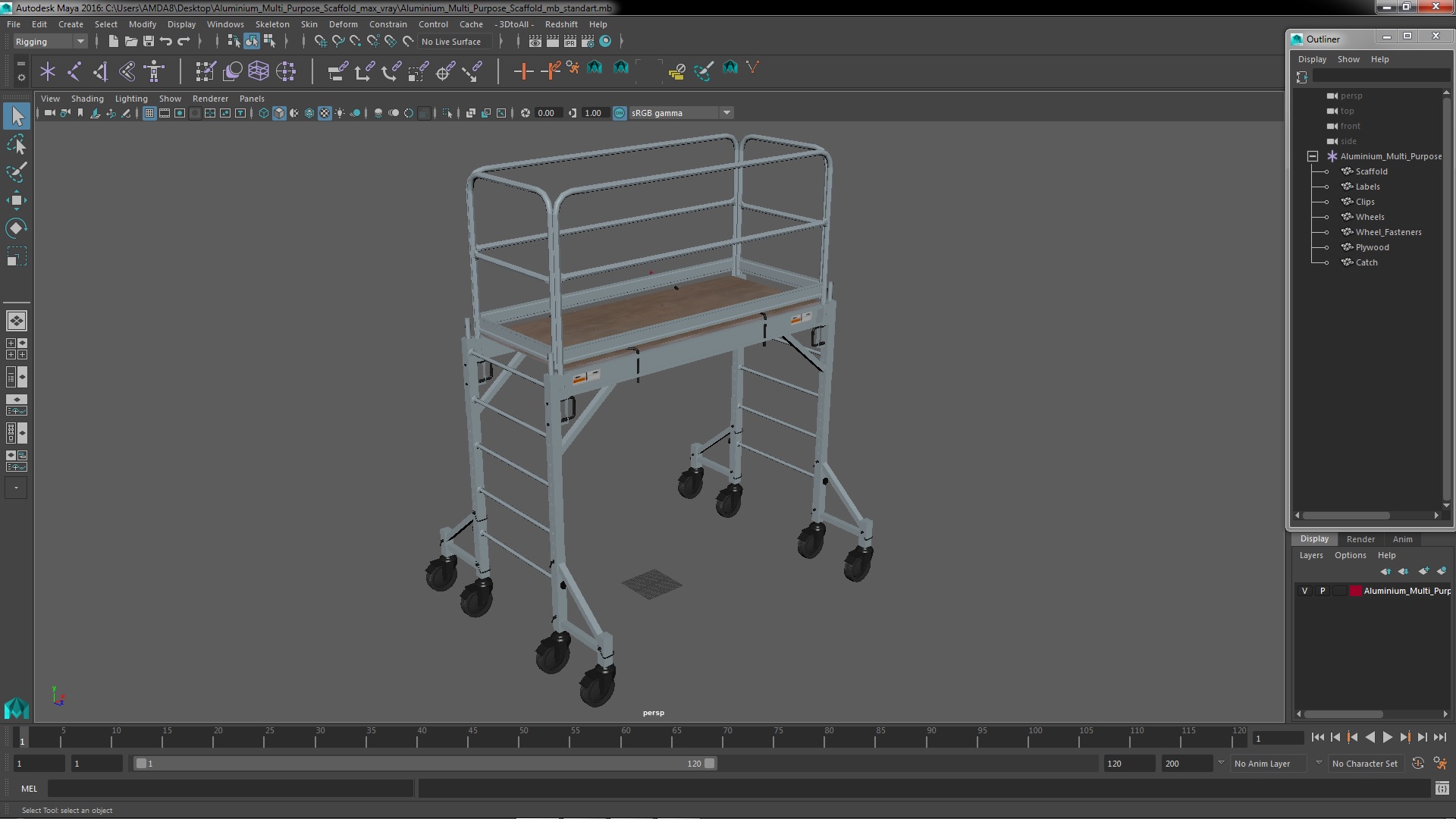Click the IK Handle tool icon
This screenshot has height=819, width=1456.
[101, 71]
